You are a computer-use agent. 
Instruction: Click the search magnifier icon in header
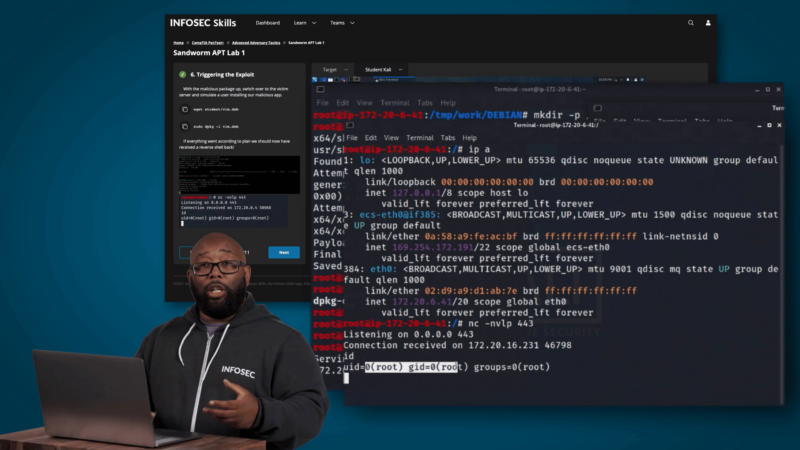(690, 22)
